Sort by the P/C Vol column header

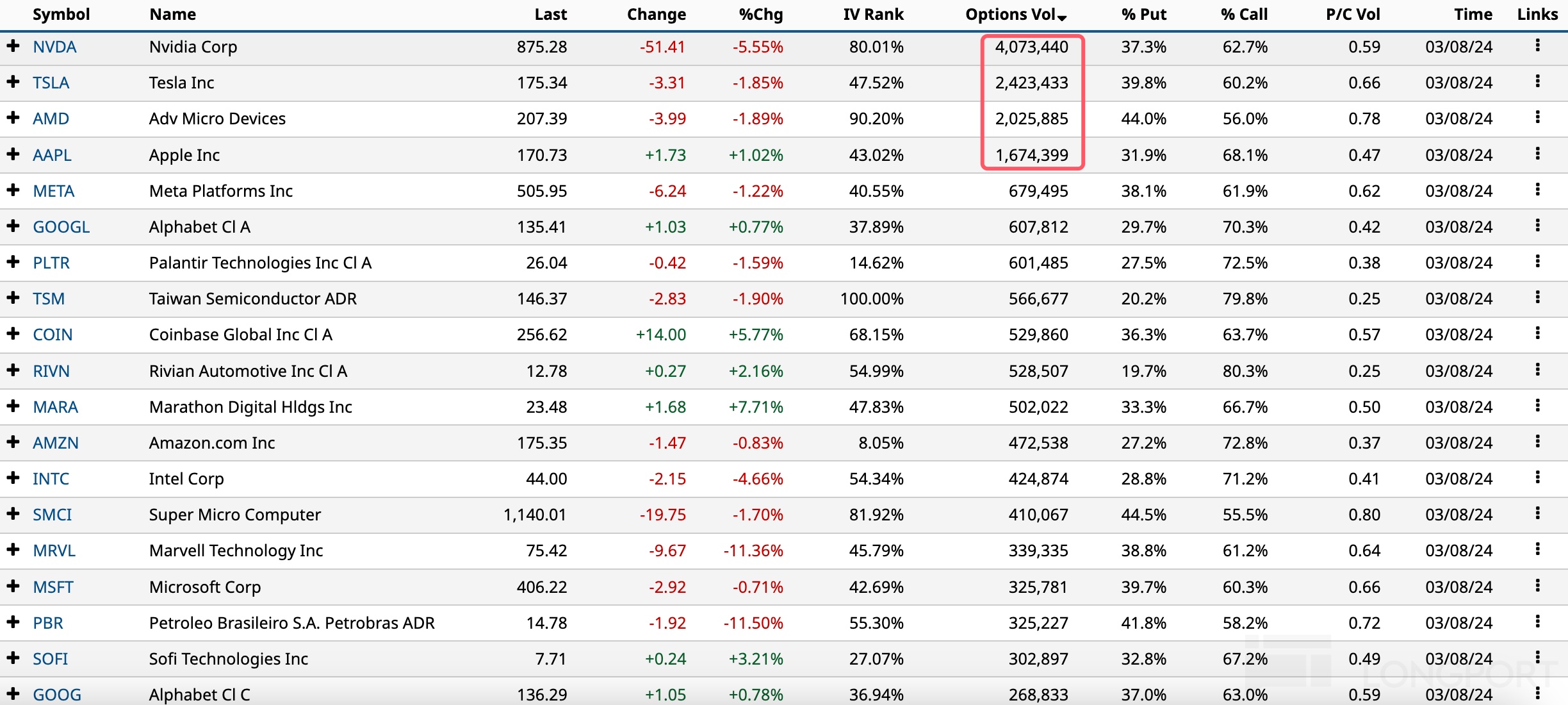click(x=1352, y=14)
